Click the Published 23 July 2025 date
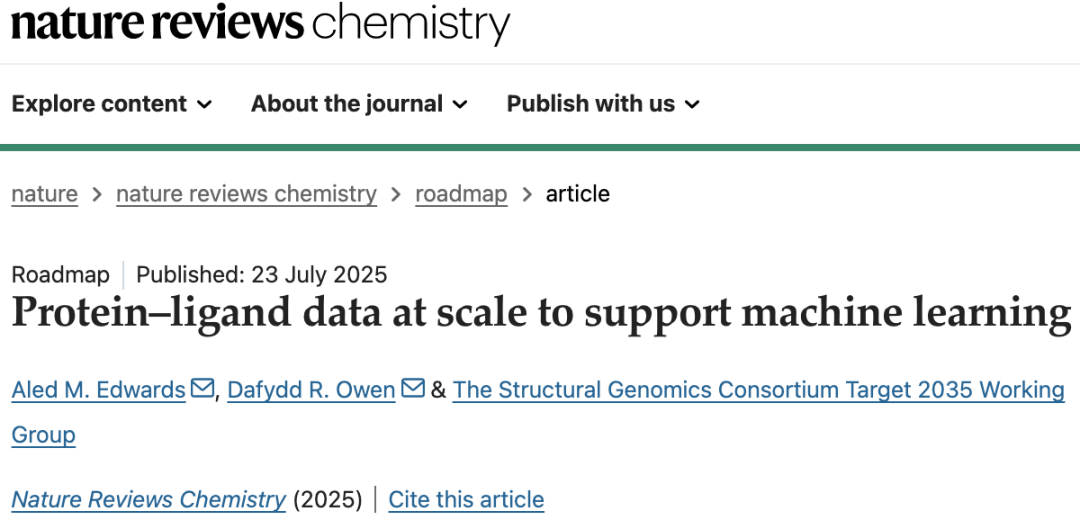This screenshot has height=529, width=1080. [x=262, y=275]
